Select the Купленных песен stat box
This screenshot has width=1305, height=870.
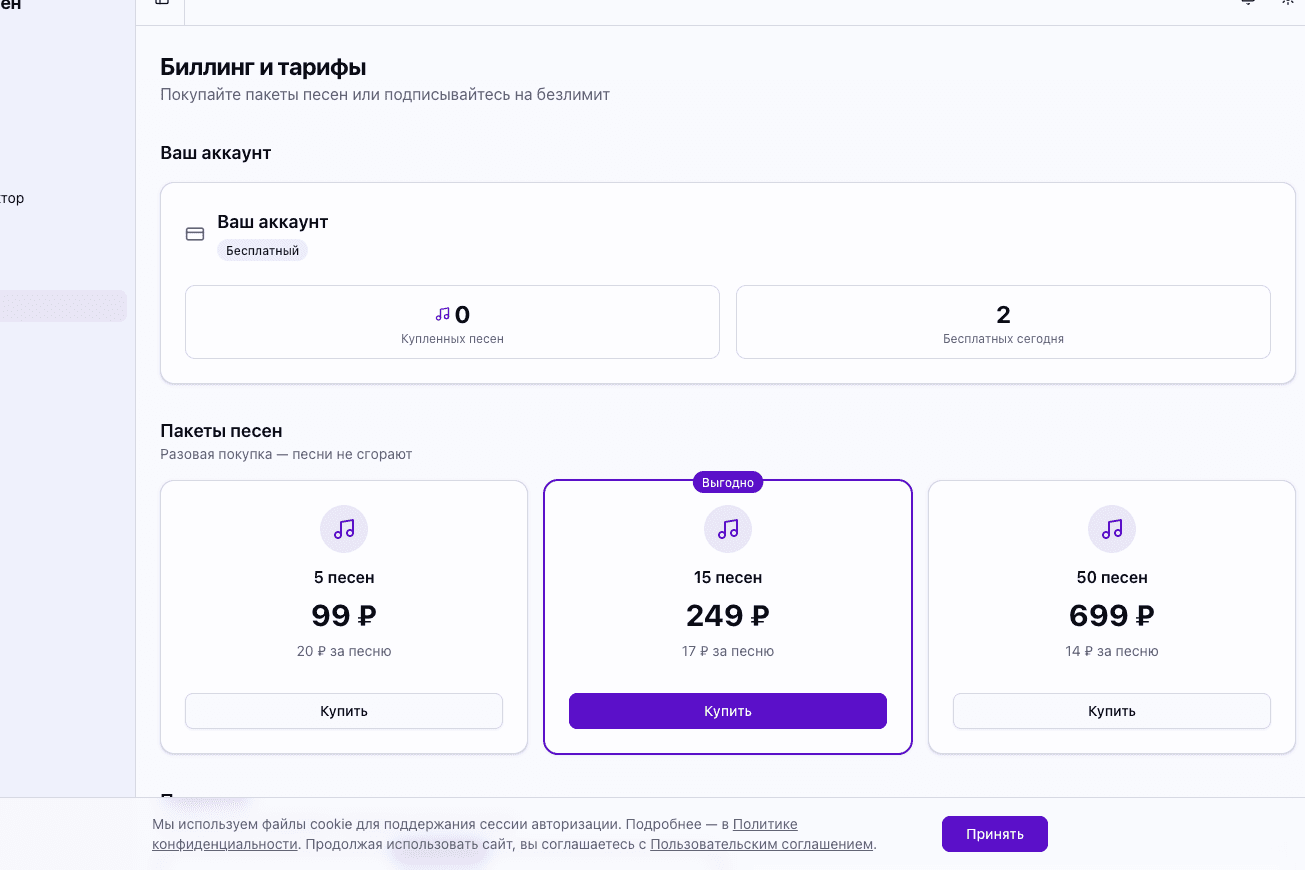pyautogui.click(x=452, y=322)
